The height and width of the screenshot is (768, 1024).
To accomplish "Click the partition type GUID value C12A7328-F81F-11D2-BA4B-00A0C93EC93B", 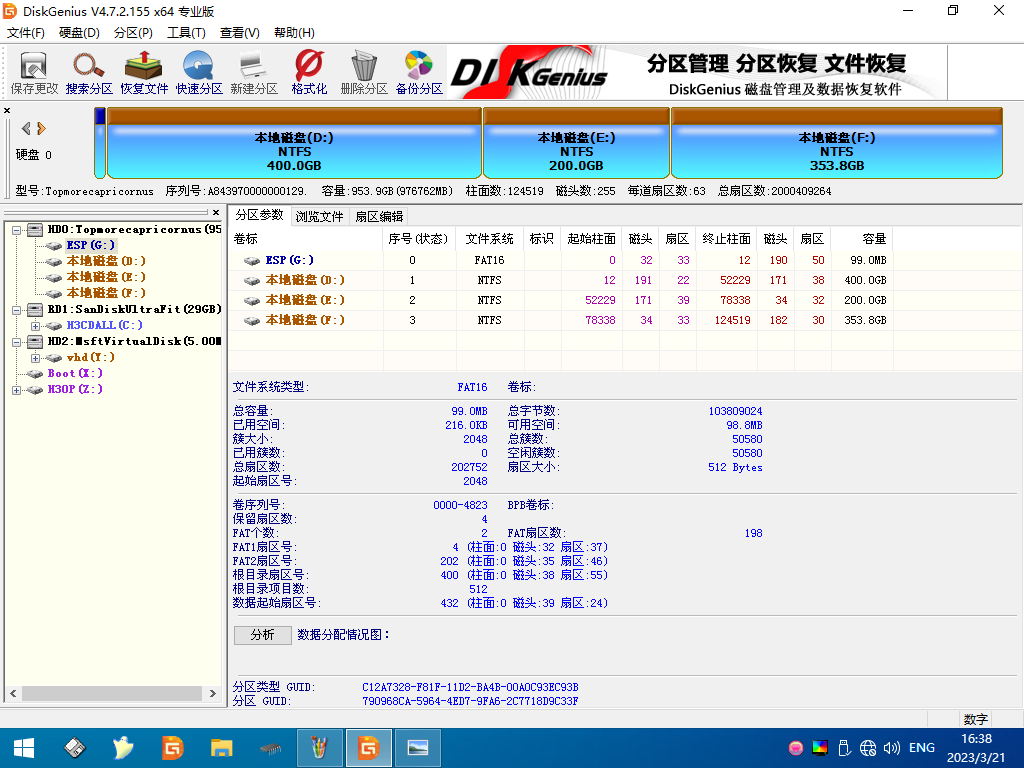I will pyautogui.click(x=470, y=687).
